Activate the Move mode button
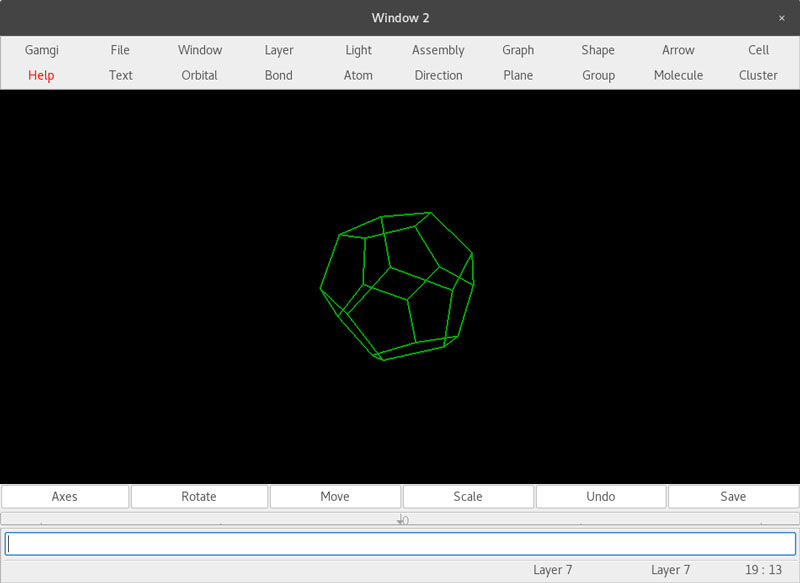This screenshot has width=800, height=583. 335,496
